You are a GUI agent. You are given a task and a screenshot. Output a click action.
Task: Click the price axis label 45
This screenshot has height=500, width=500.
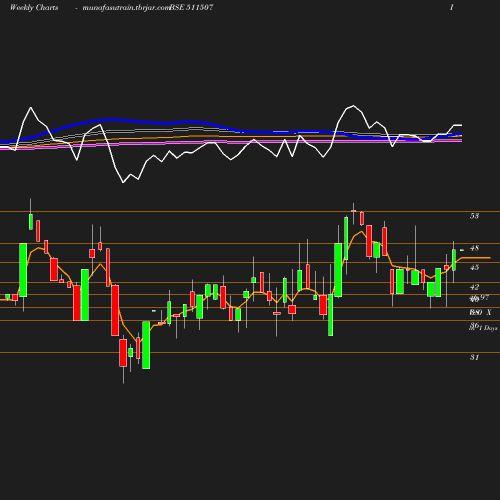click(474, 267)
